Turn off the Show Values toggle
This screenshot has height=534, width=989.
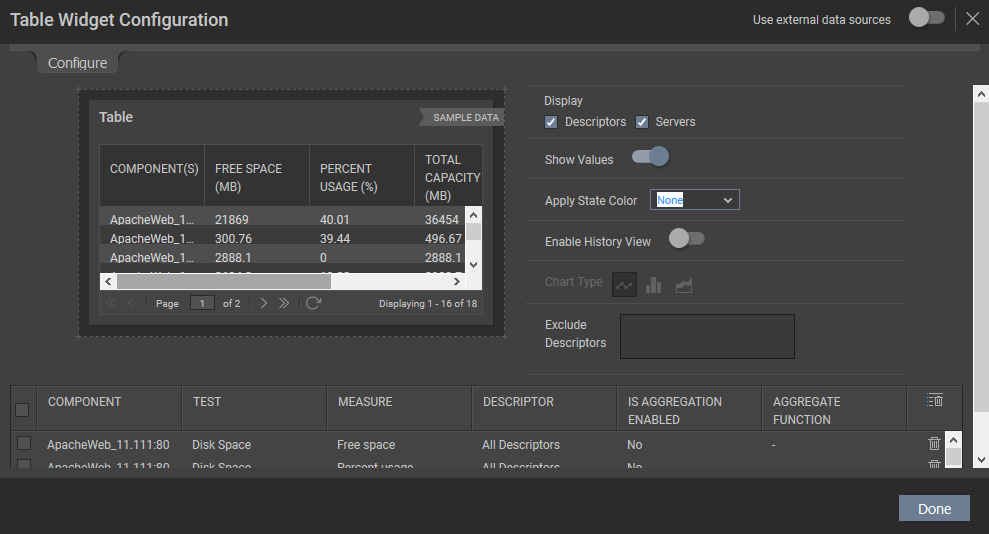pos(650,156)
